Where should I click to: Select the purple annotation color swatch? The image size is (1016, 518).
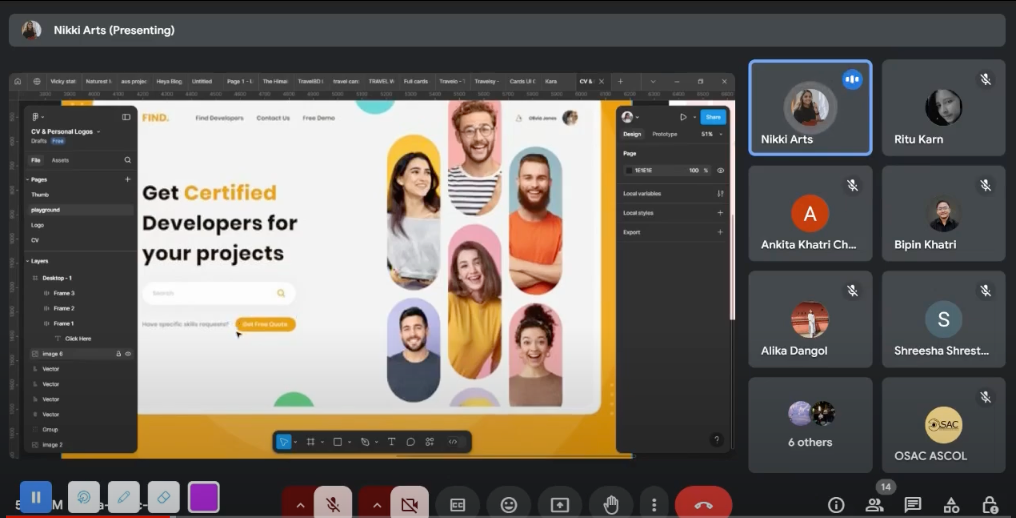coord(203,497)
